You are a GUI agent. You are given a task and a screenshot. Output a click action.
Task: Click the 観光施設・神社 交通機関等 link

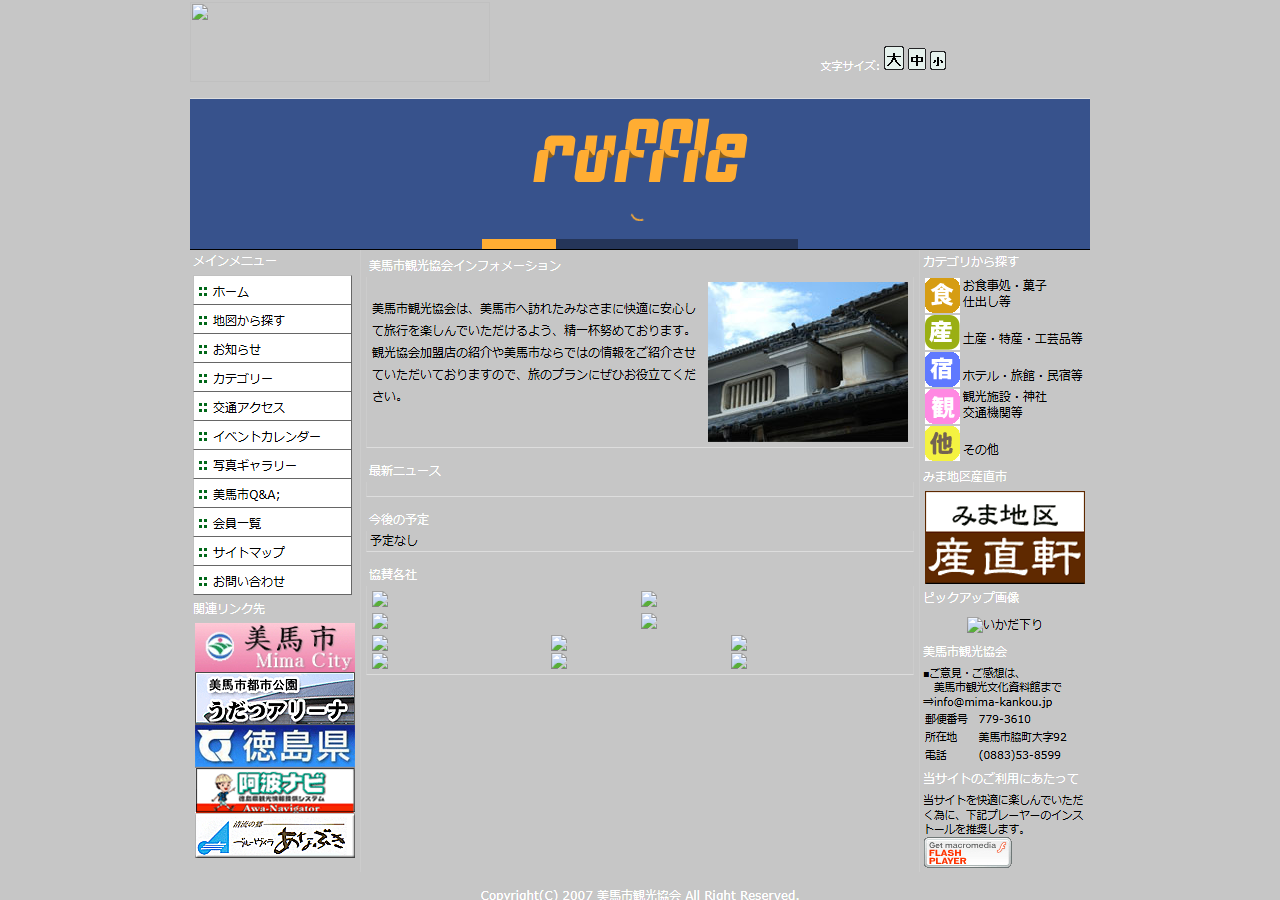click(x=1005, y=404)
